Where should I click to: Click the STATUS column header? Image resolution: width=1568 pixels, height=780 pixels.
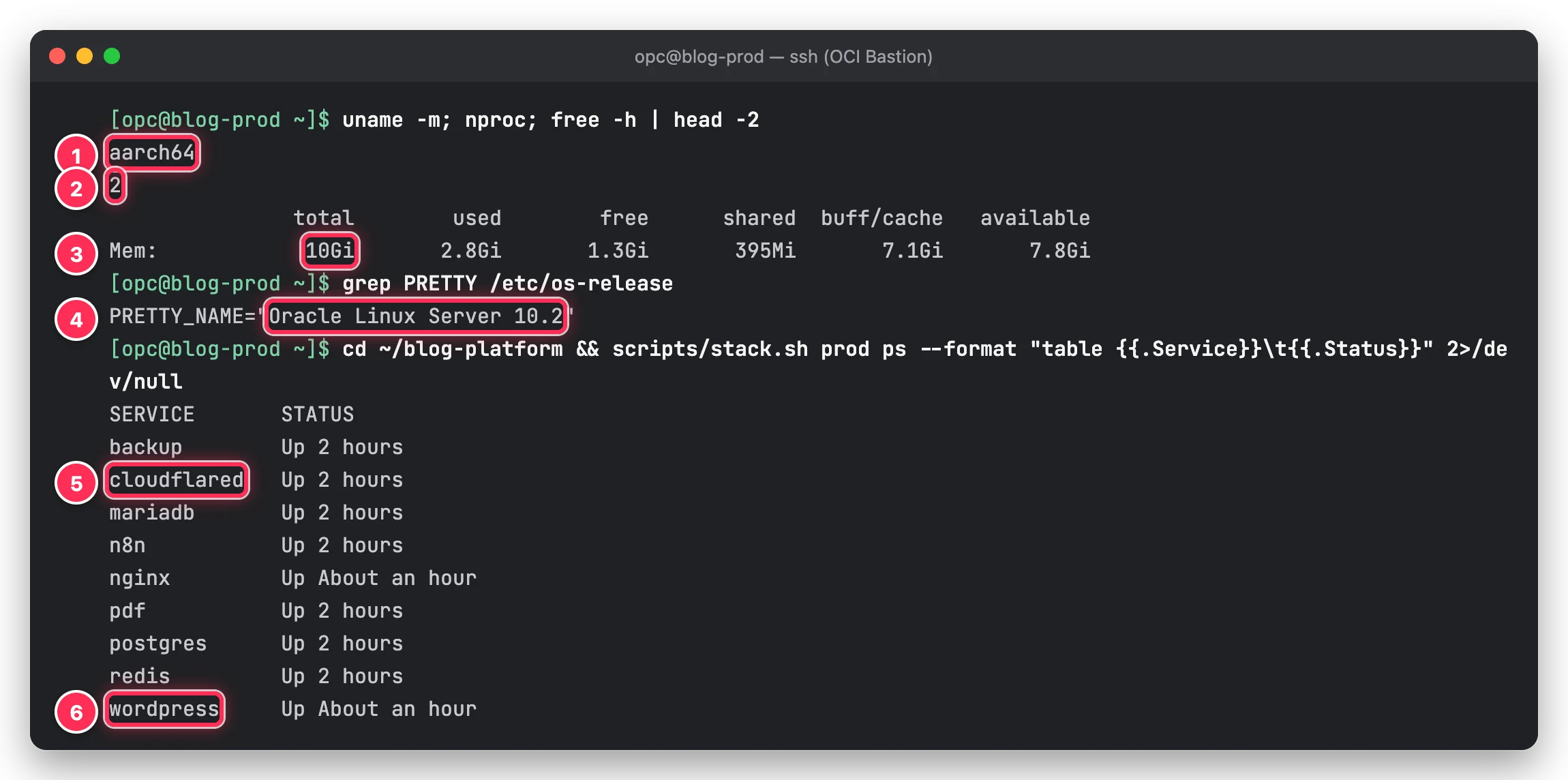click(x=318, y=415)
